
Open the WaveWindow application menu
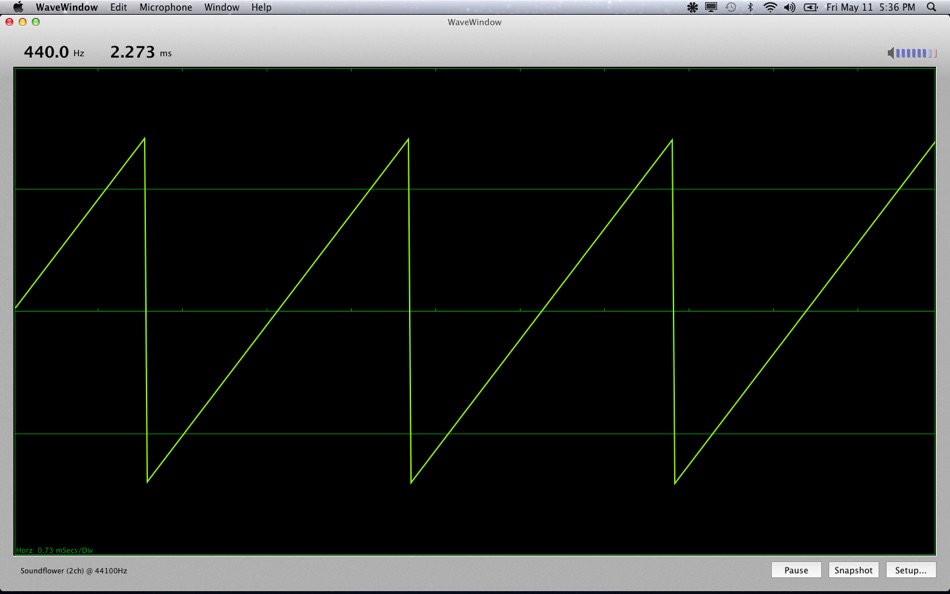[x=67, y=7]
